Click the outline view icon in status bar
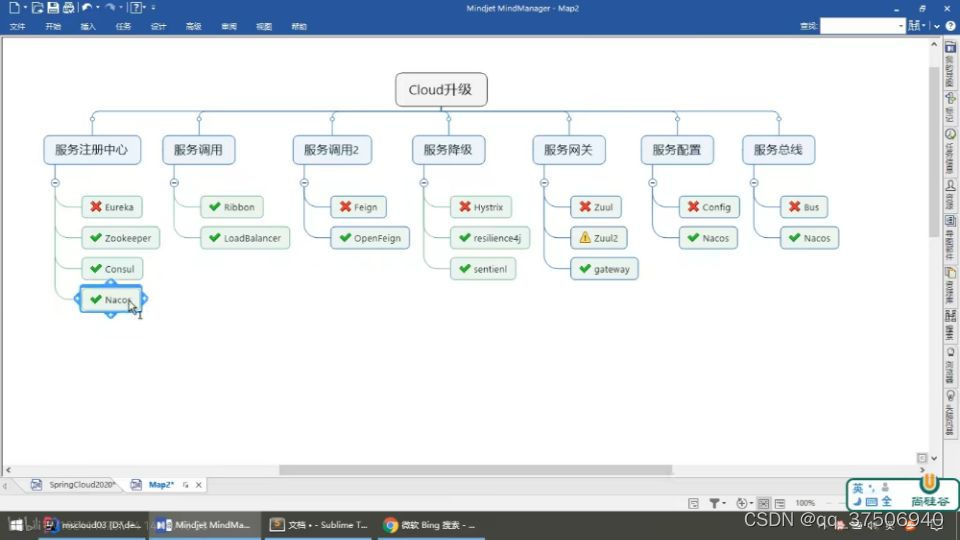 tap(780, 503)
